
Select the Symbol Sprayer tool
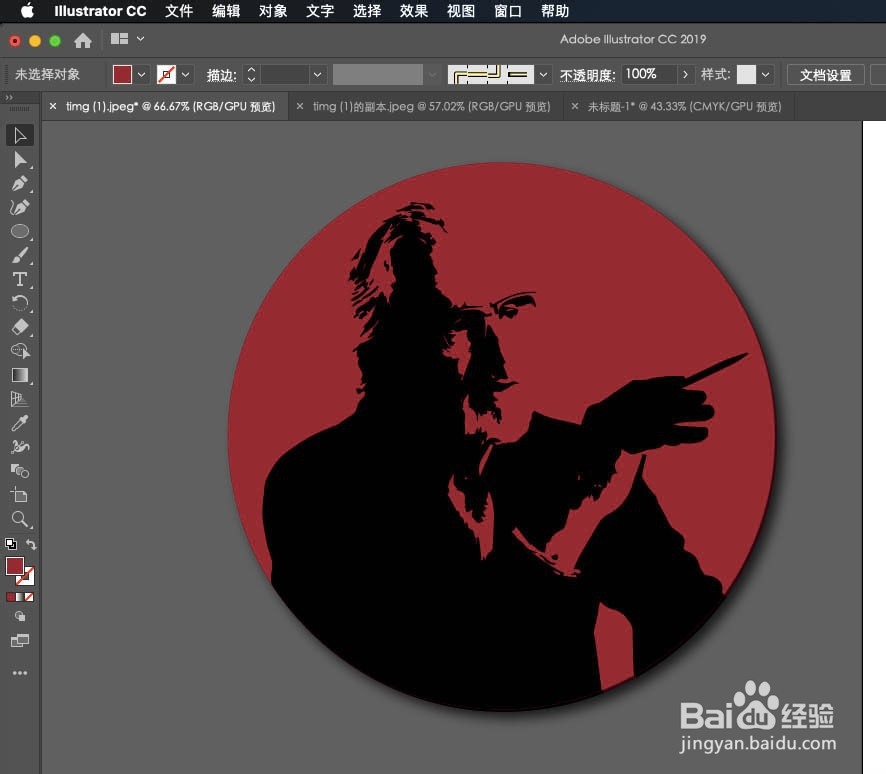(20, 447)
